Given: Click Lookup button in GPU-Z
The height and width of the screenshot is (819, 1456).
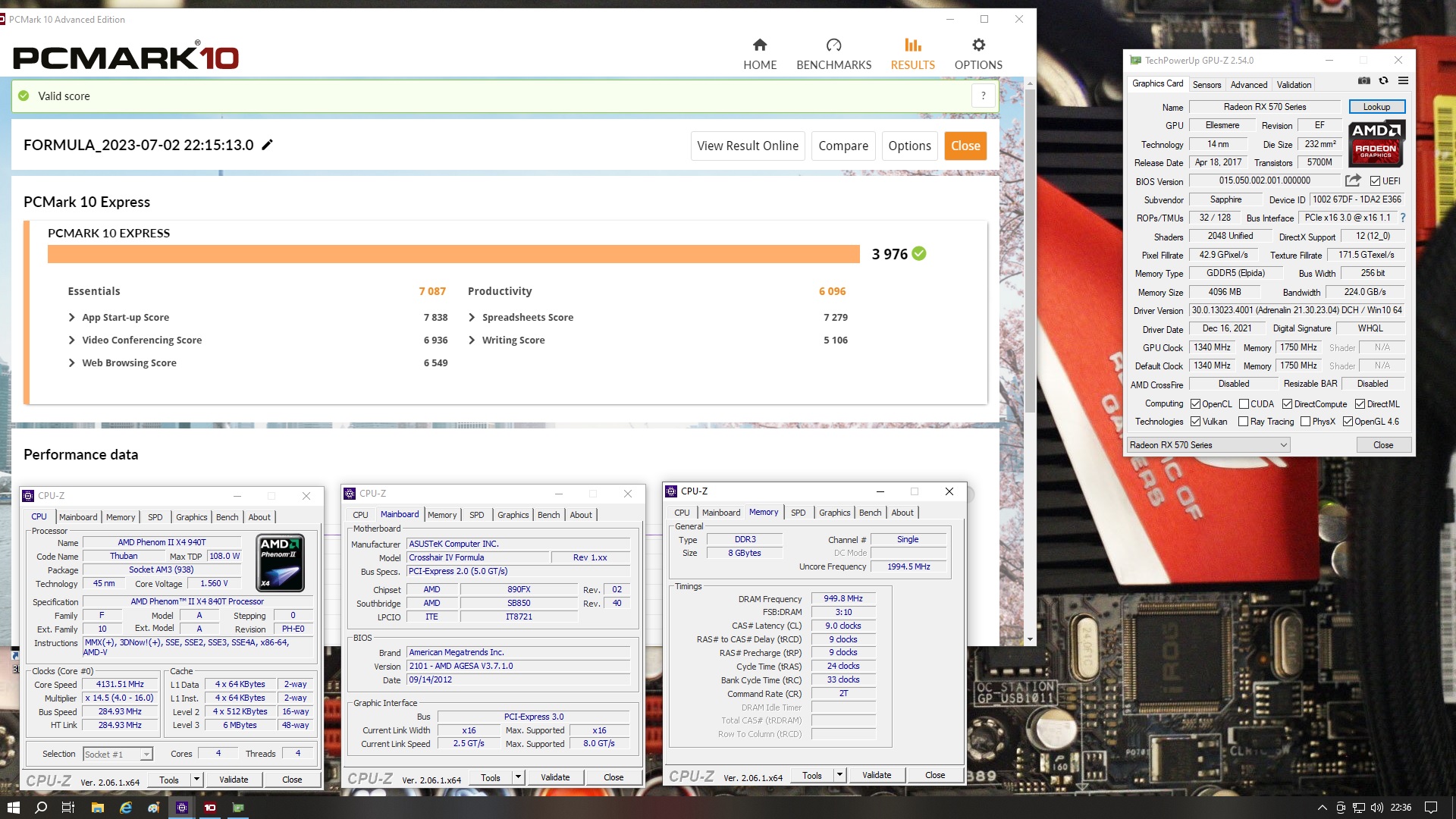Looking at the screenshot, I should 1376,107.
